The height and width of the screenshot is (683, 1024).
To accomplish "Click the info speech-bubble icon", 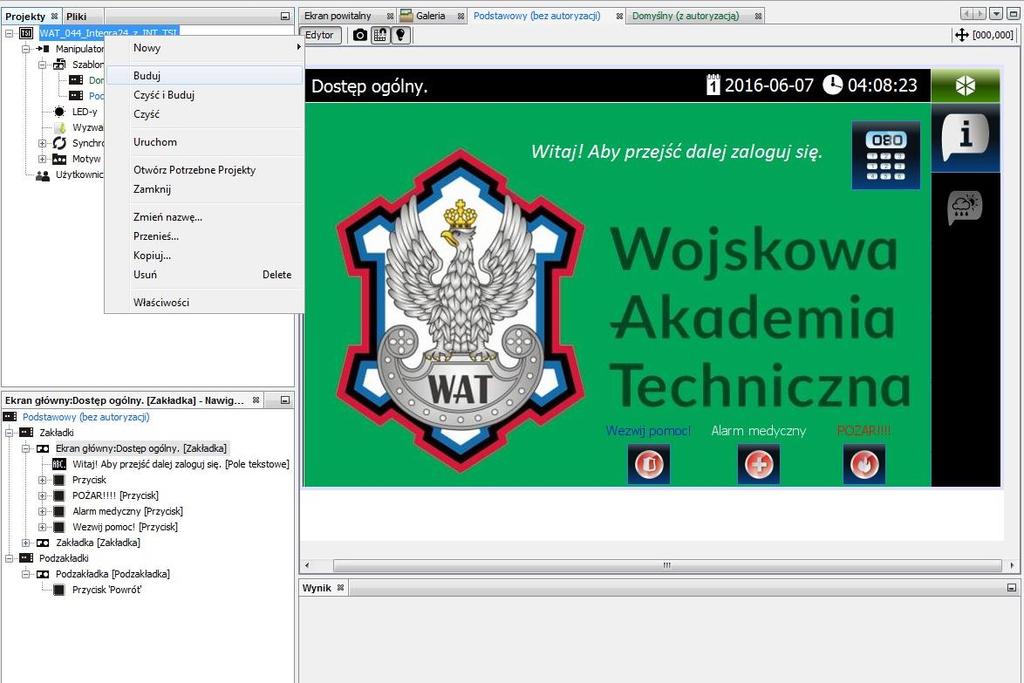I will (x=965, y=138).
